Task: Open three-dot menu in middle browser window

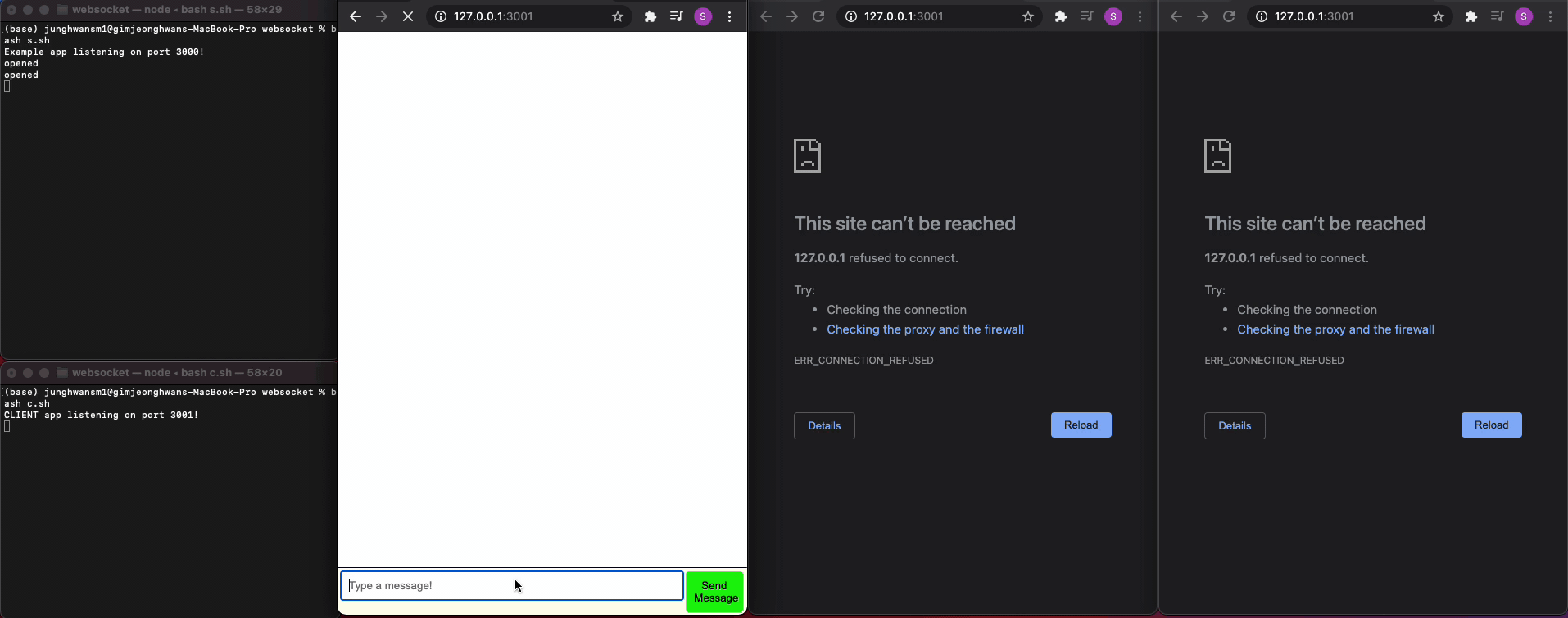Action: [1140, 16]
